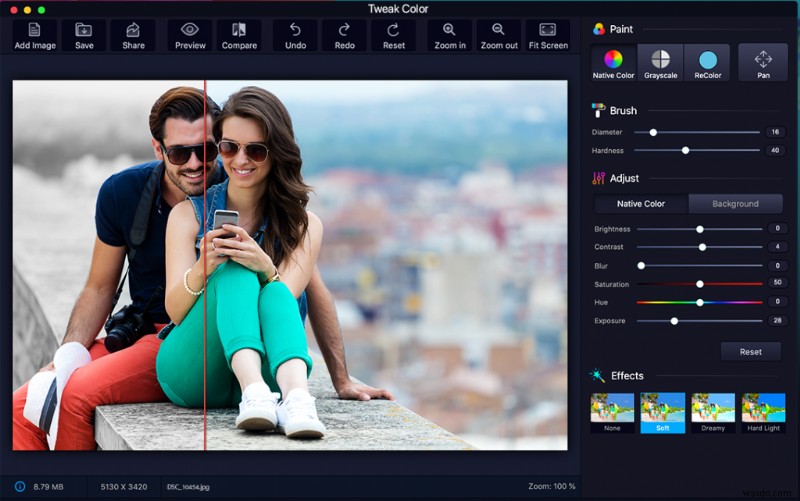800x501 pixels.
Task: Redo the last edit
Action: [x=344, y=36]
